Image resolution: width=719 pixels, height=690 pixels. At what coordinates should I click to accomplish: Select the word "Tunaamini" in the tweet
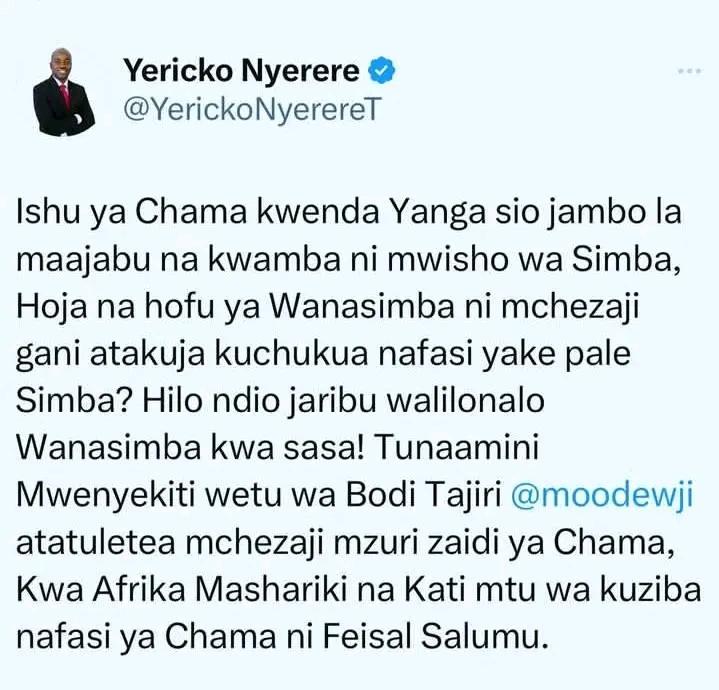coord(456,447)
